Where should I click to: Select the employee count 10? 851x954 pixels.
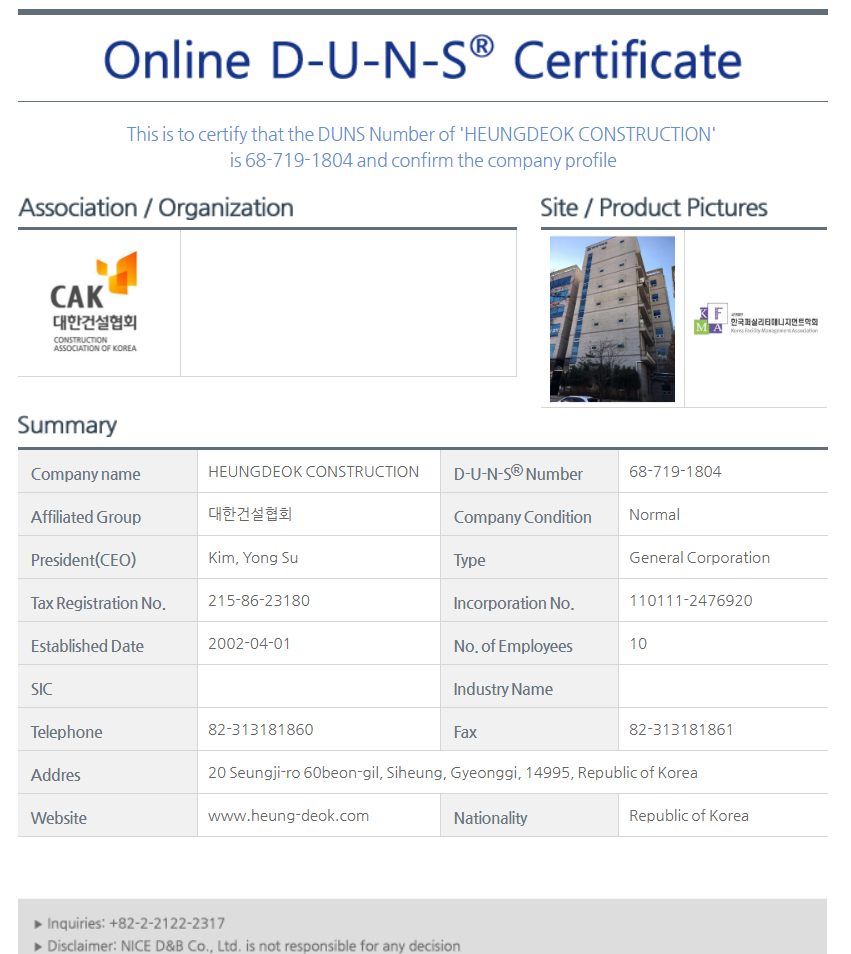(638, 644)
